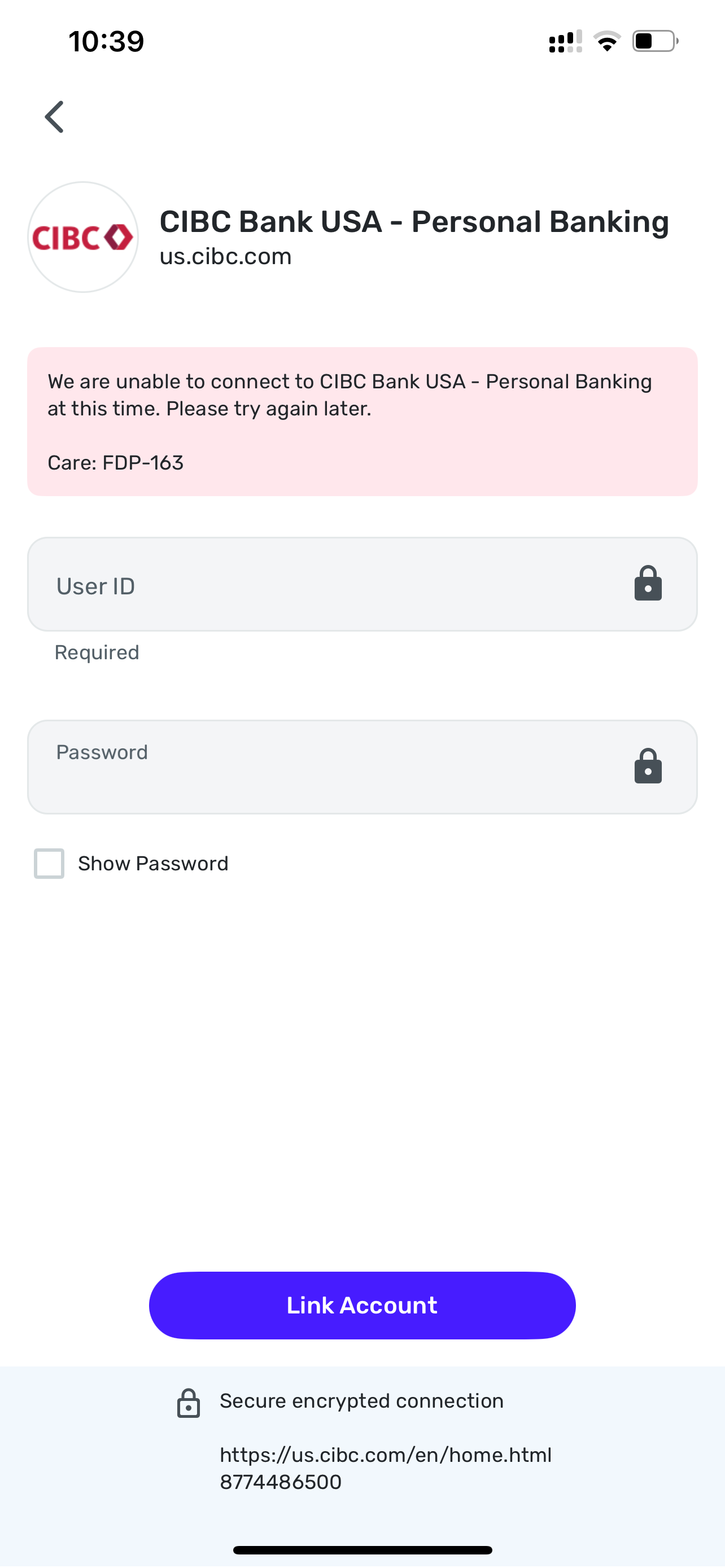Tap the phone number 8774486500

281,1482
